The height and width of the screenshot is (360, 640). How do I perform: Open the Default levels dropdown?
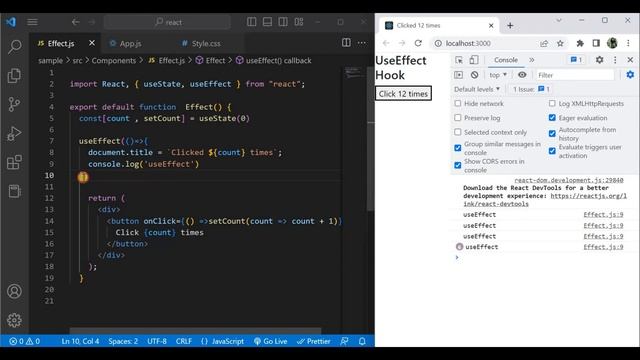(477, 89)
